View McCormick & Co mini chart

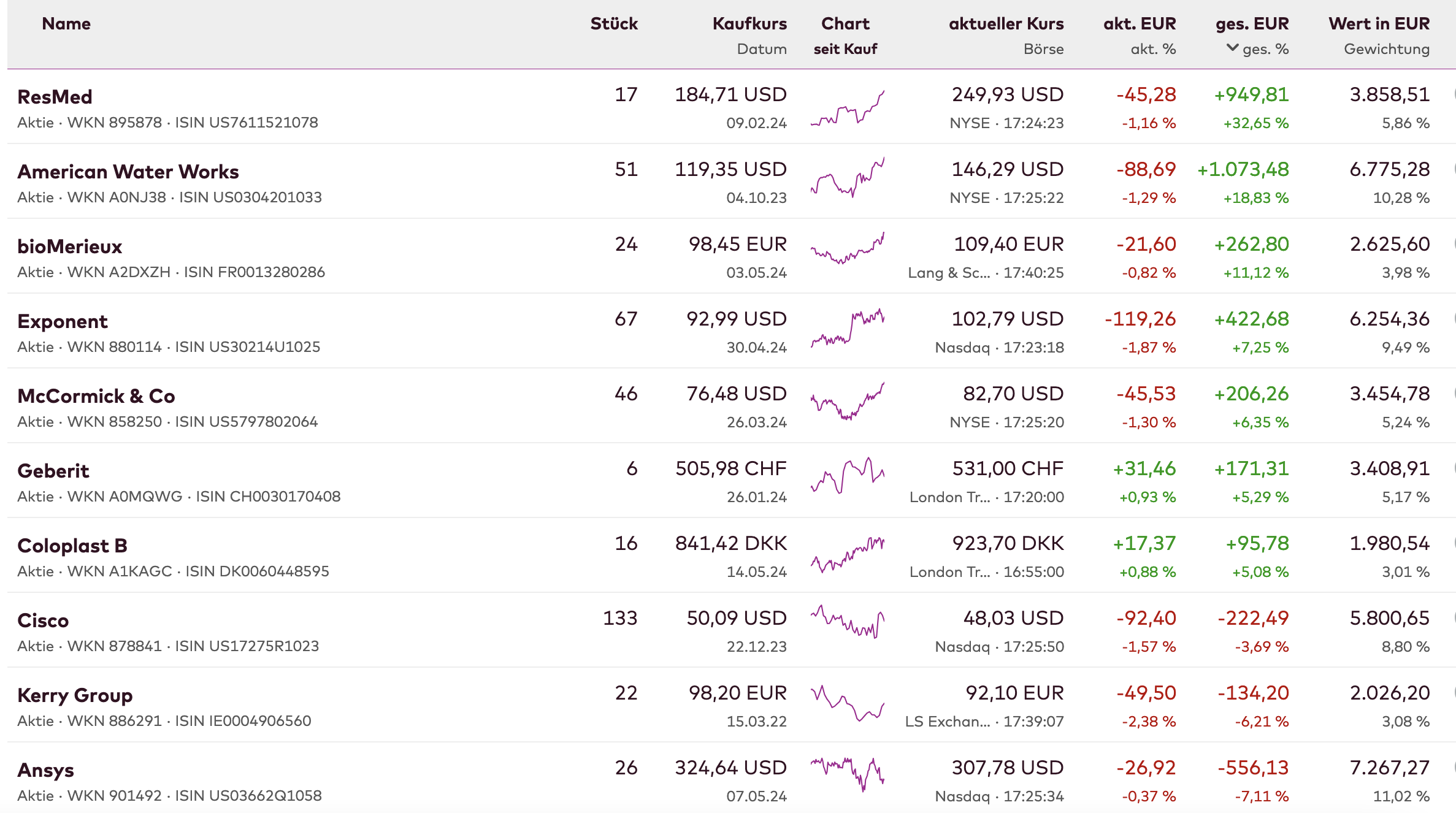(x=848, y=401)
